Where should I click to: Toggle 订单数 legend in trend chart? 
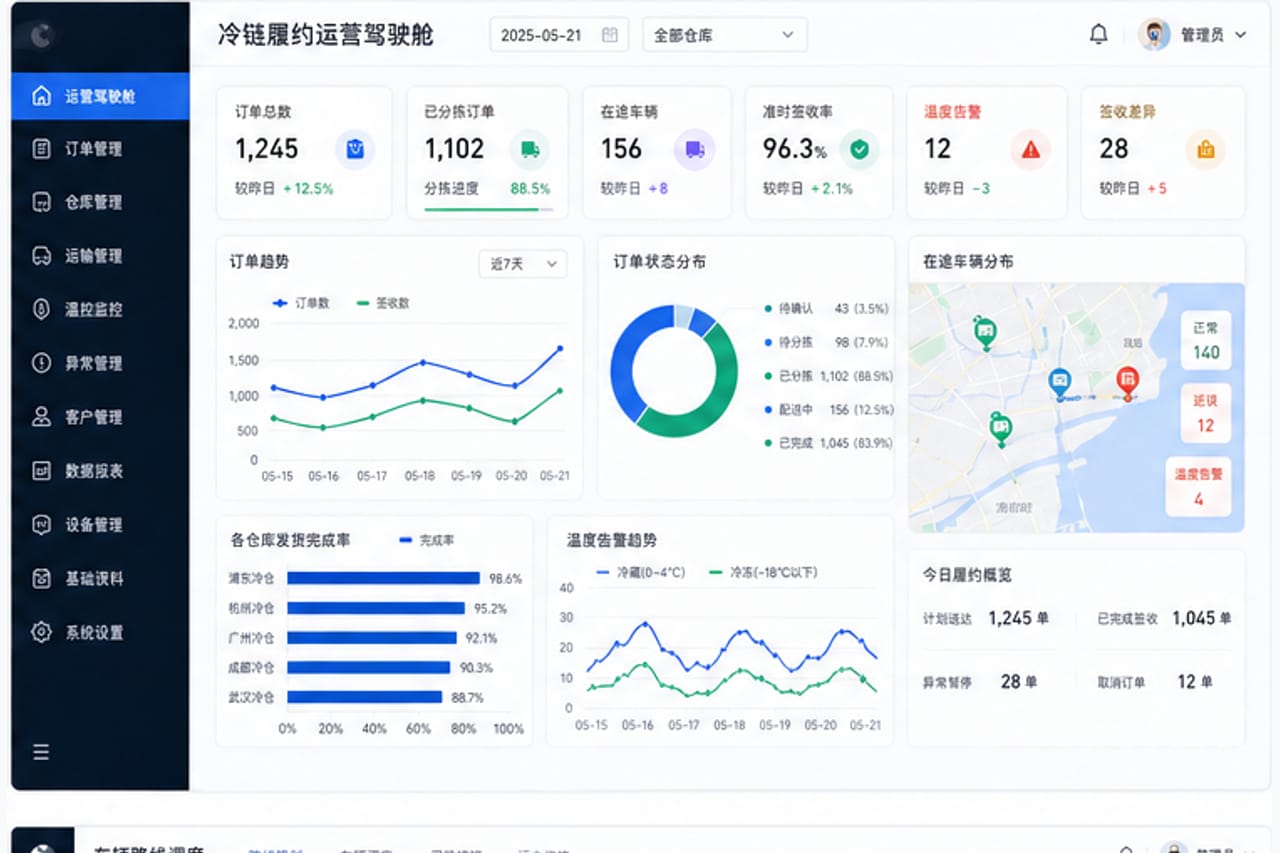pos(301,303)
